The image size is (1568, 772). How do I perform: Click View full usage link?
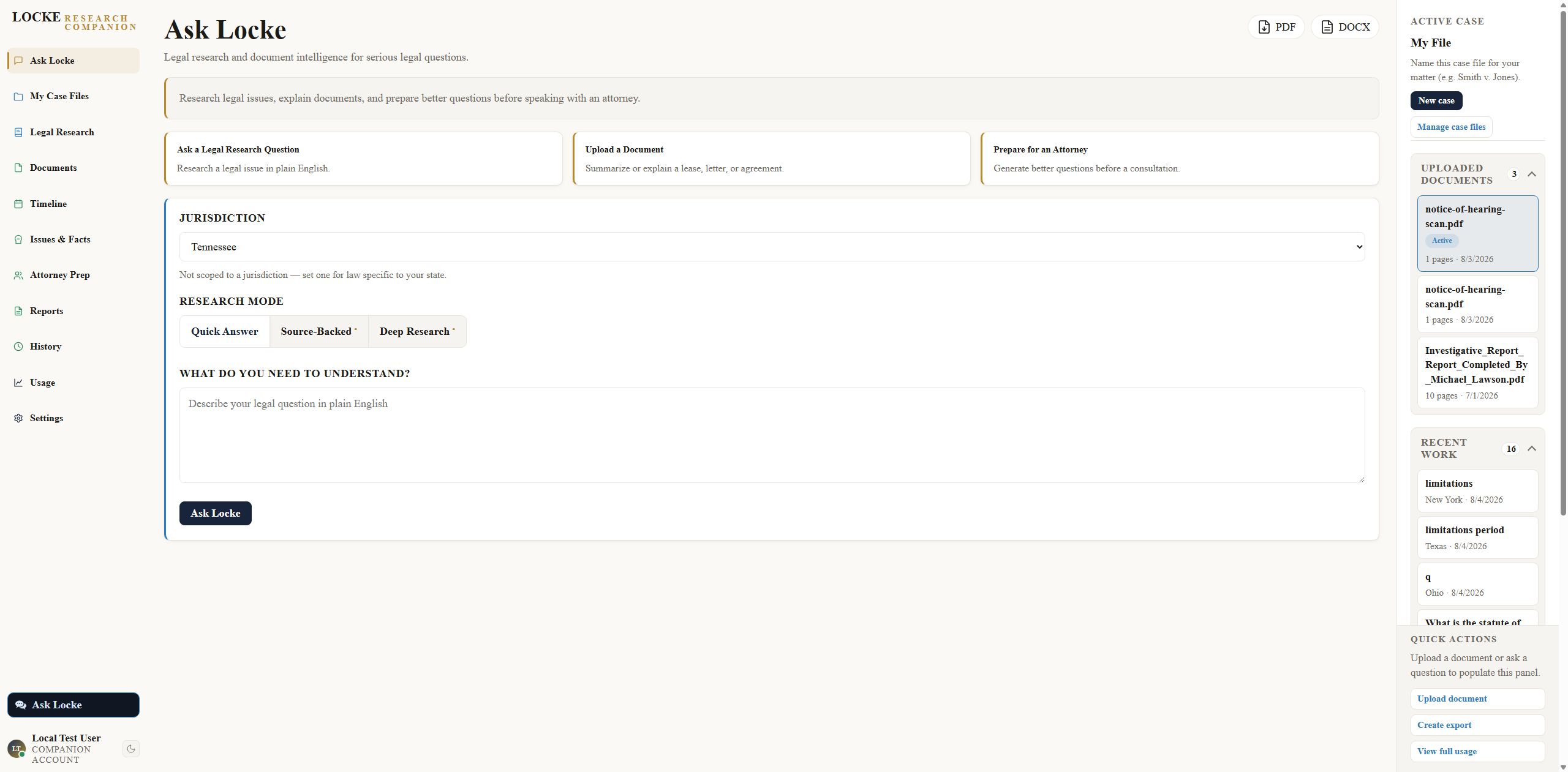1477,751
